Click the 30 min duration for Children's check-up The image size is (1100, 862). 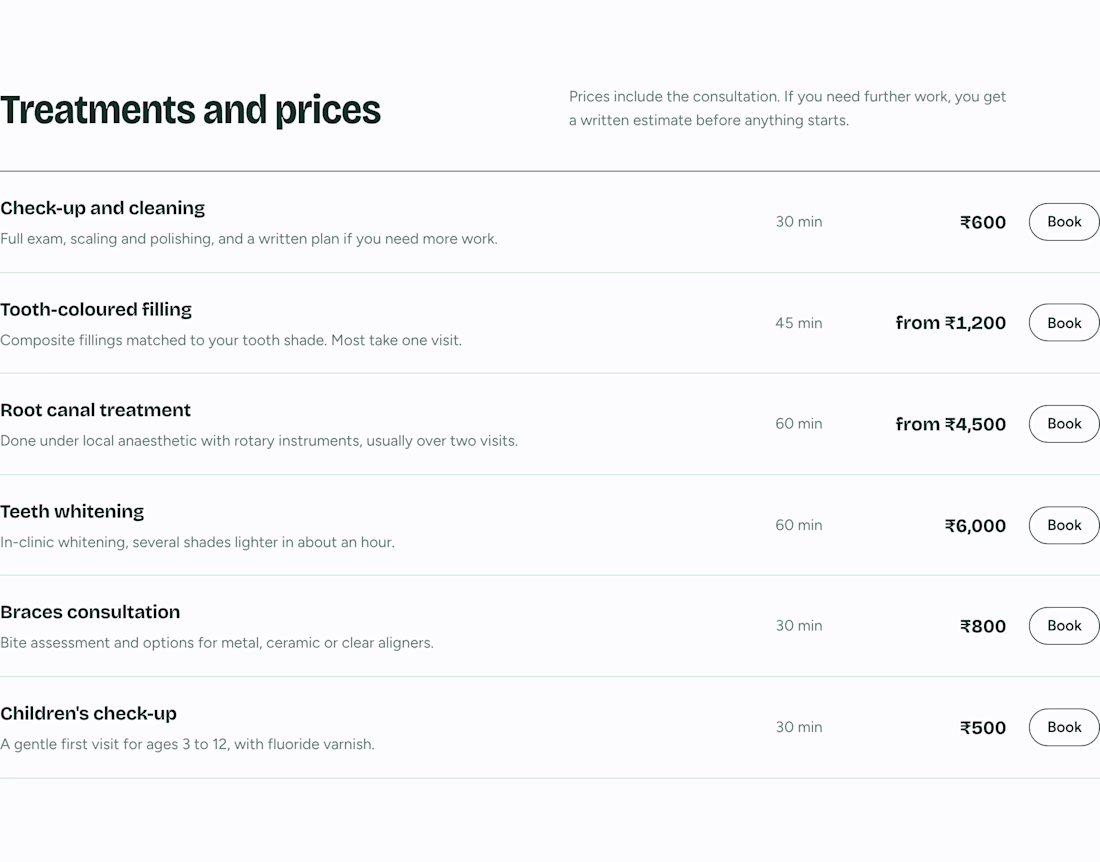click(798, 727)
